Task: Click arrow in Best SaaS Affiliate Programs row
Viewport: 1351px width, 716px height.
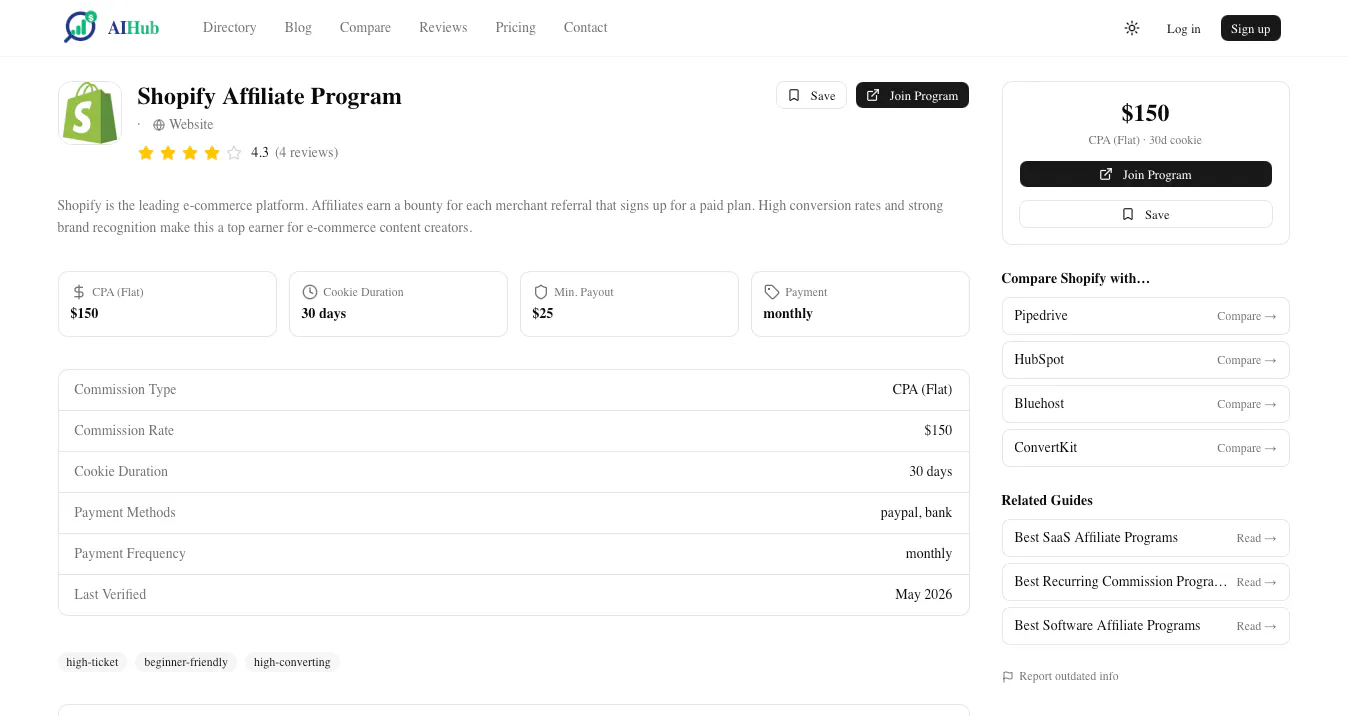Action: pos(1271,538)
